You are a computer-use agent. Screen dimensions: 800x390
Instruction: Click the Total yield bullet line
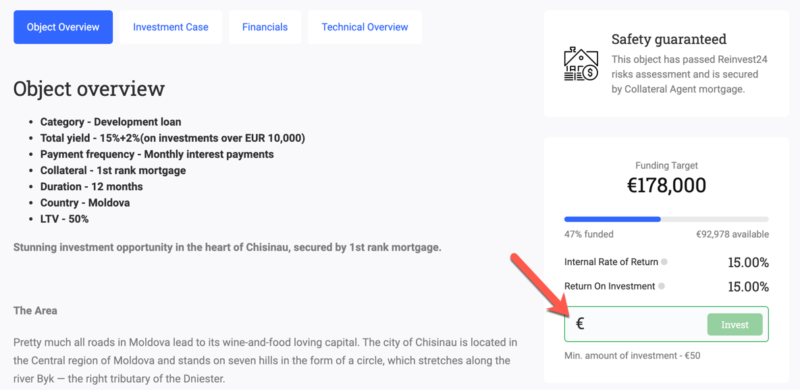click(173, 138)
